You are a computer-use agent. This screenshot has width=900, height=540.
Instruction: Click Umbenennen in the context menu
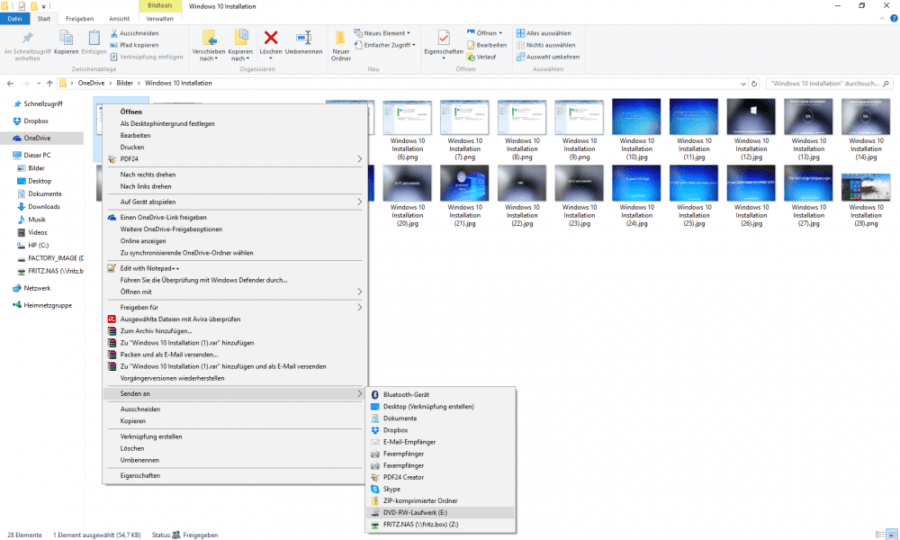[234, 460]
